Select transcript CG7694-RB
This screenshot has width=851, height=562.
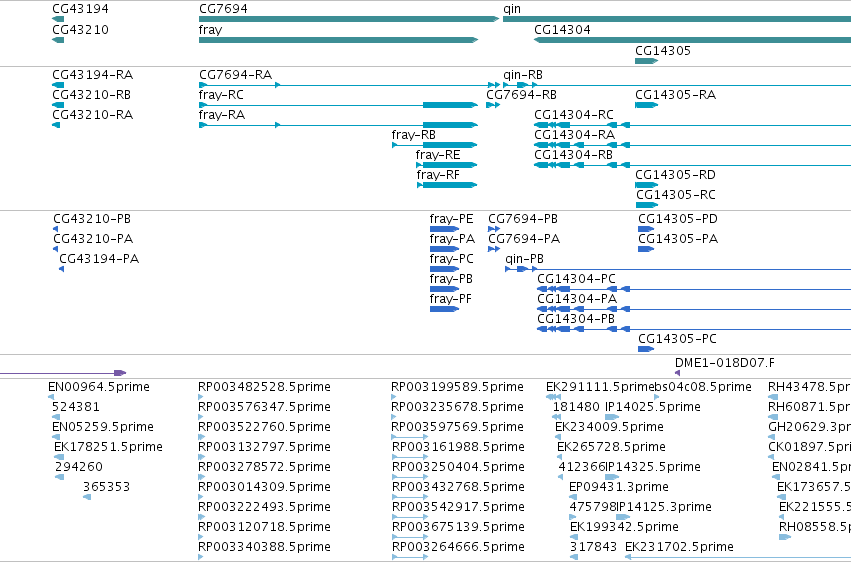coord(493,105)
